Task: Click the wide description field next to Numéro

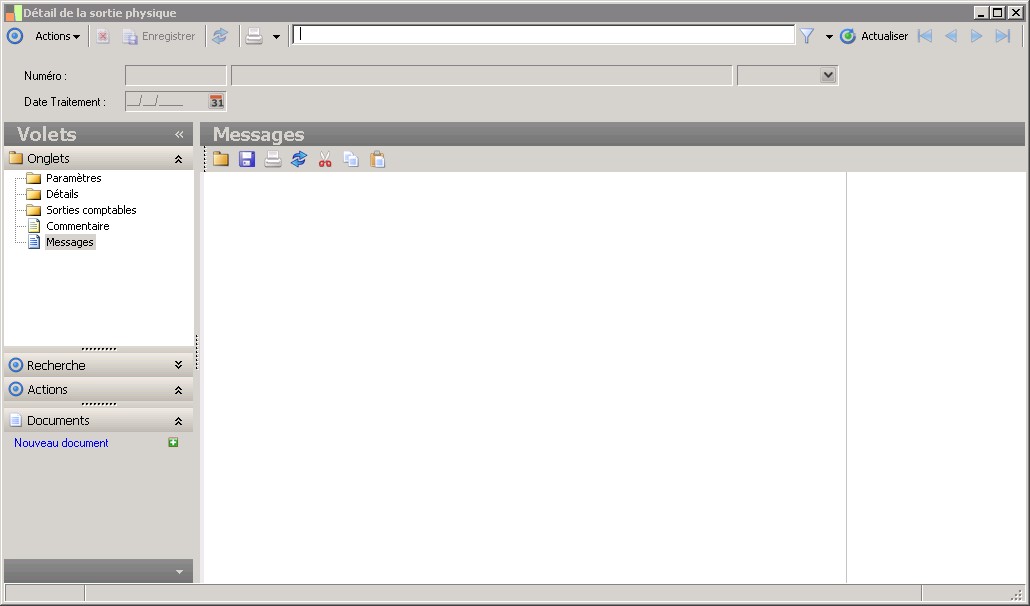Action: (481, 76)
